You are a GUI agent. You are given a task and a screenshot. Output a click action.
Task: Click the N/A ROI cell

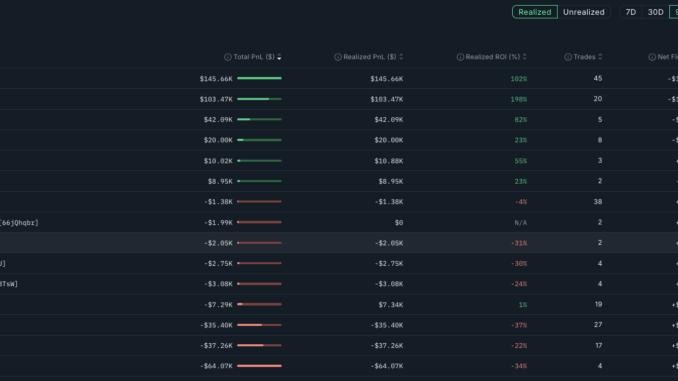point(521,223)
